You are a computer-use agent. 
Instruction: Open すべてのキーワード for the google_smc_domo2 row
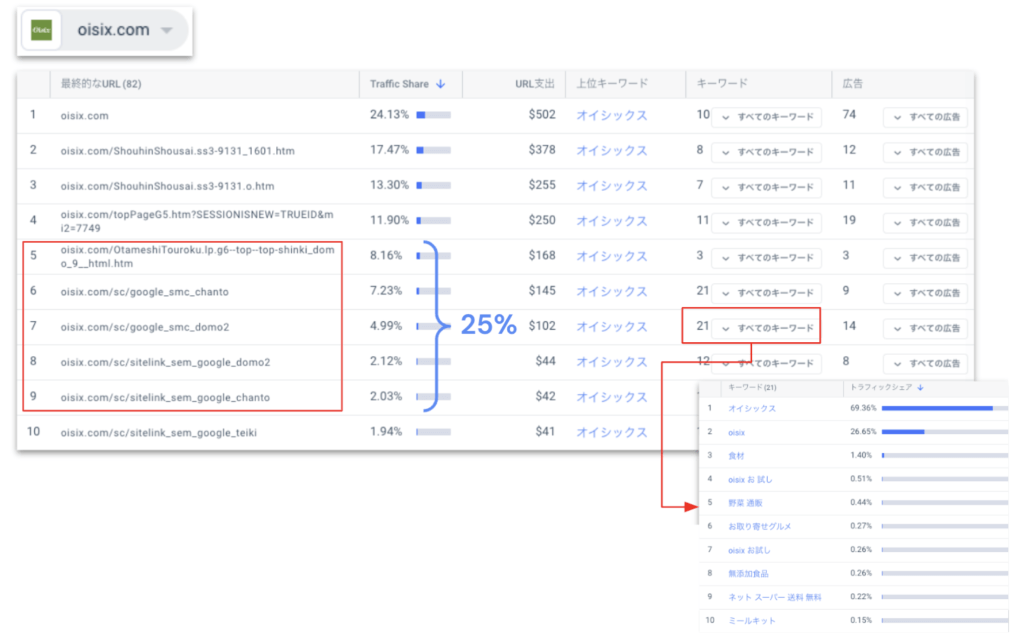click(766, 328)
